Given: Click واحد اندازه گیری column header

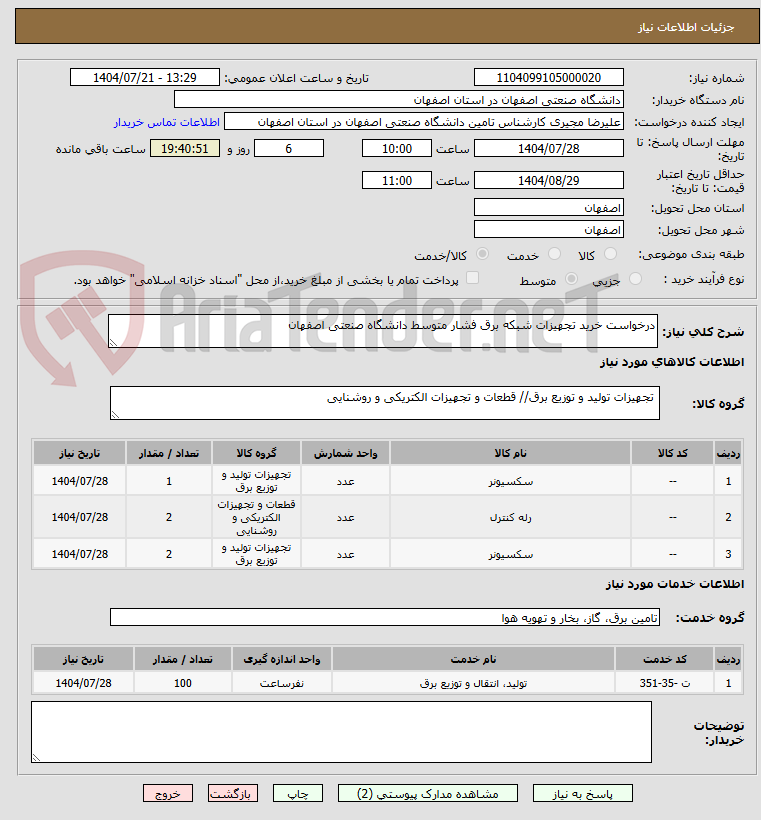Looking at the screenshot, I should pos(281,659).
